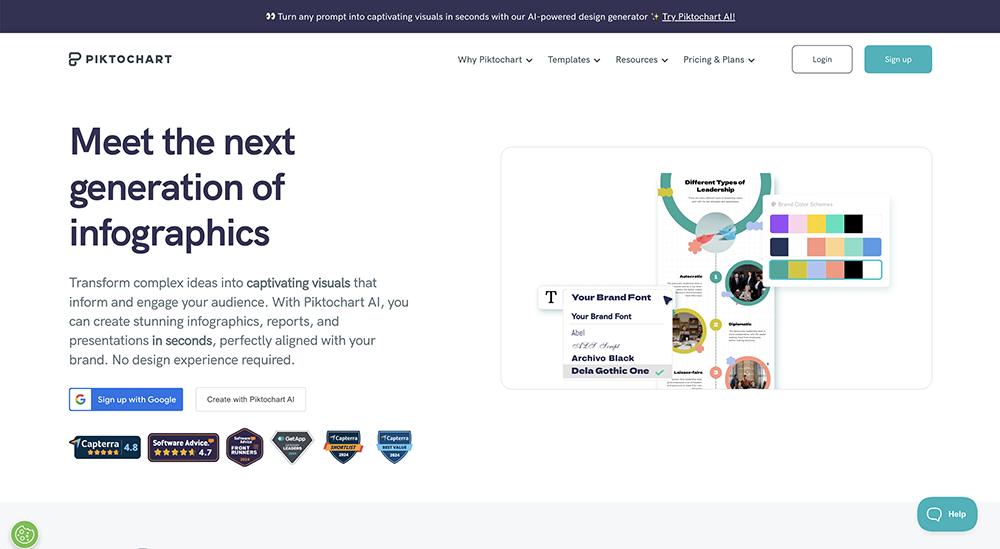The image size is (1000, 549).
Task: Open the Help chat widget
Action: pyautogui.click(x=947, y=514)
